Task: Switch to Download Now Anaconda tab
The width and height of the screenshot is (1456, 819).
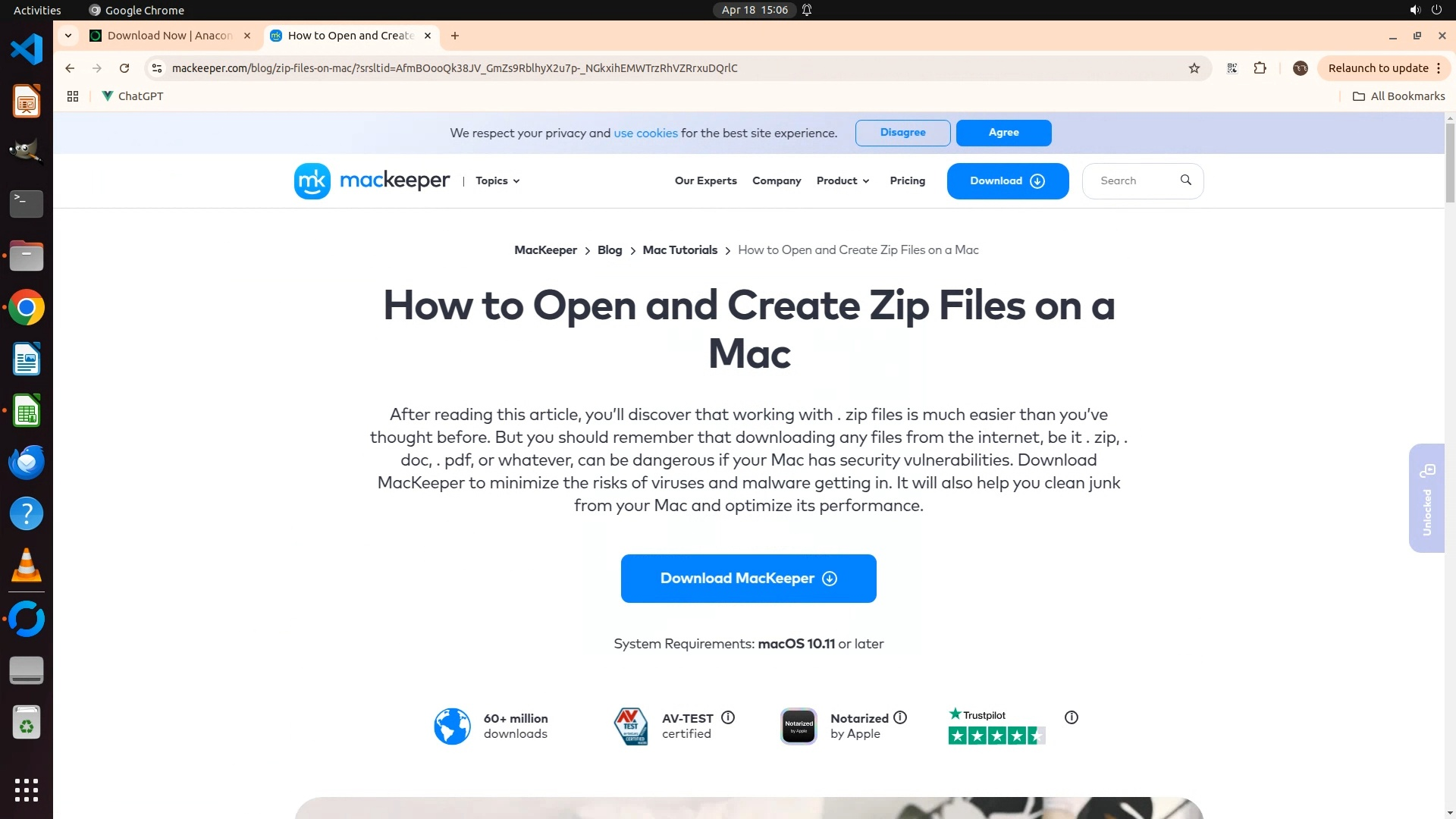Action: click(170, 36)
